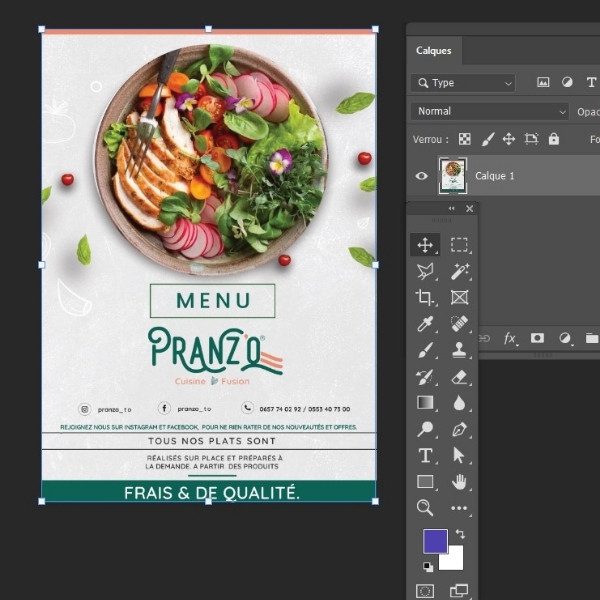Toggle lock all padlock icon
Screen dimensions: 600x600
click(x=554, y=139)
